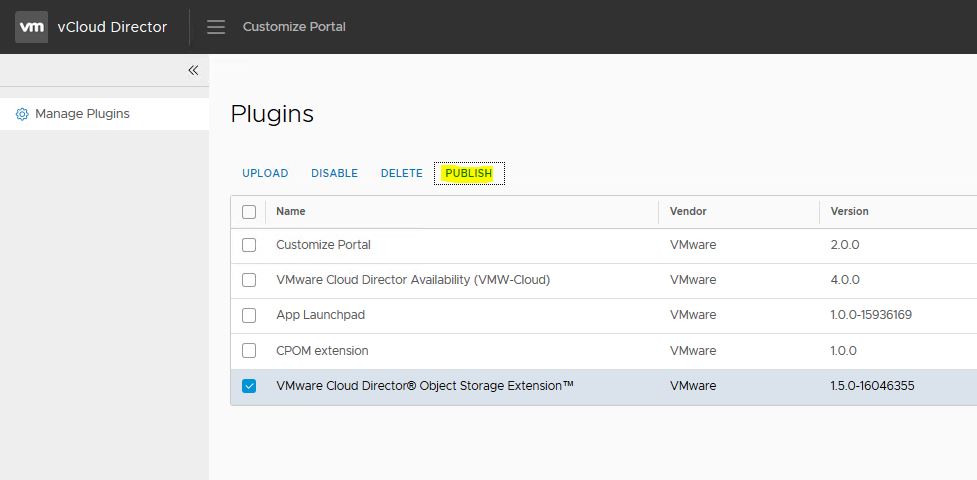977x480 pixels.
Task: Check the Customize Portal plugin checkbox
Action: pos(249,245)
